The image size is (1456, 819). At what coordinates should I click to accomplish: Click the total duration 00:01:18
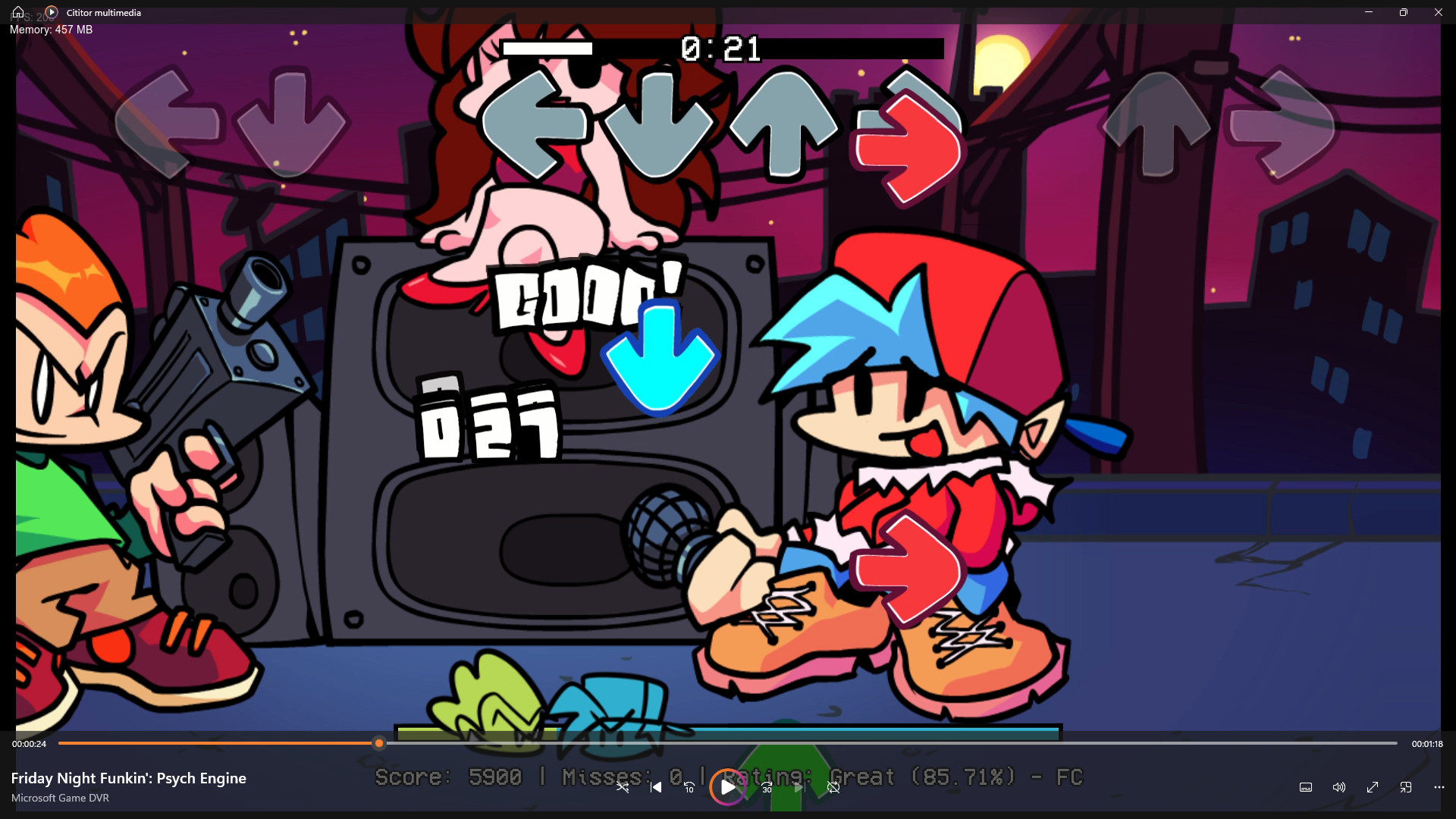[1427, 744]
